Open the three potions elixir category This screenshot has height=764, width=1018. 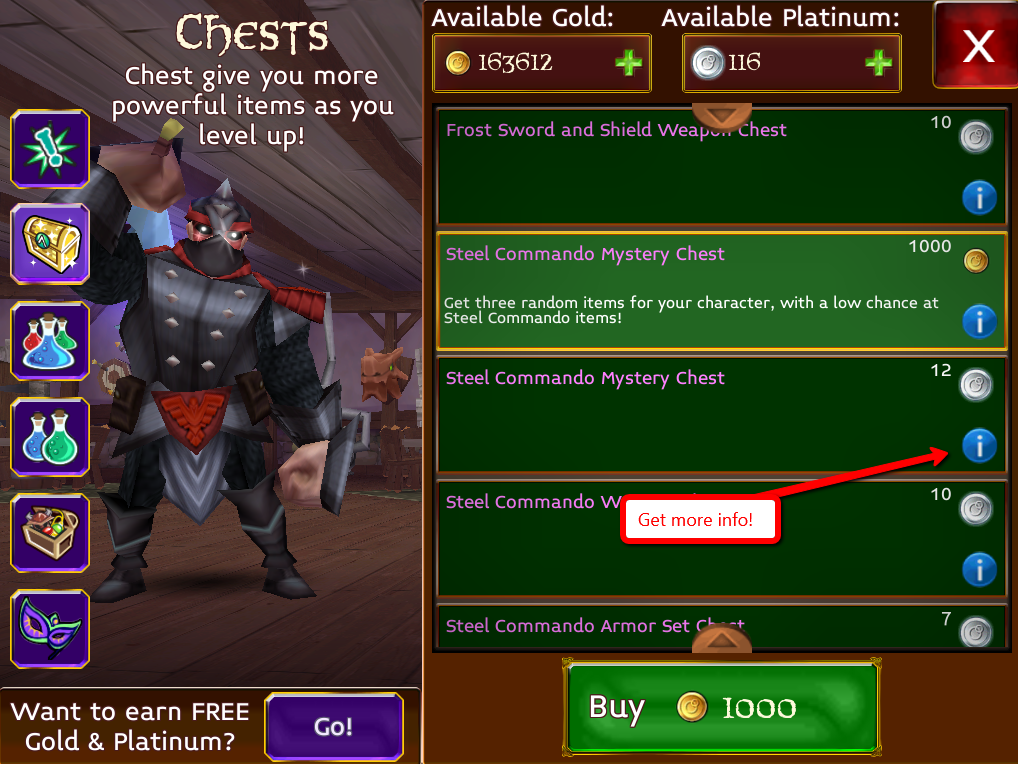click(x=50, y=340)
